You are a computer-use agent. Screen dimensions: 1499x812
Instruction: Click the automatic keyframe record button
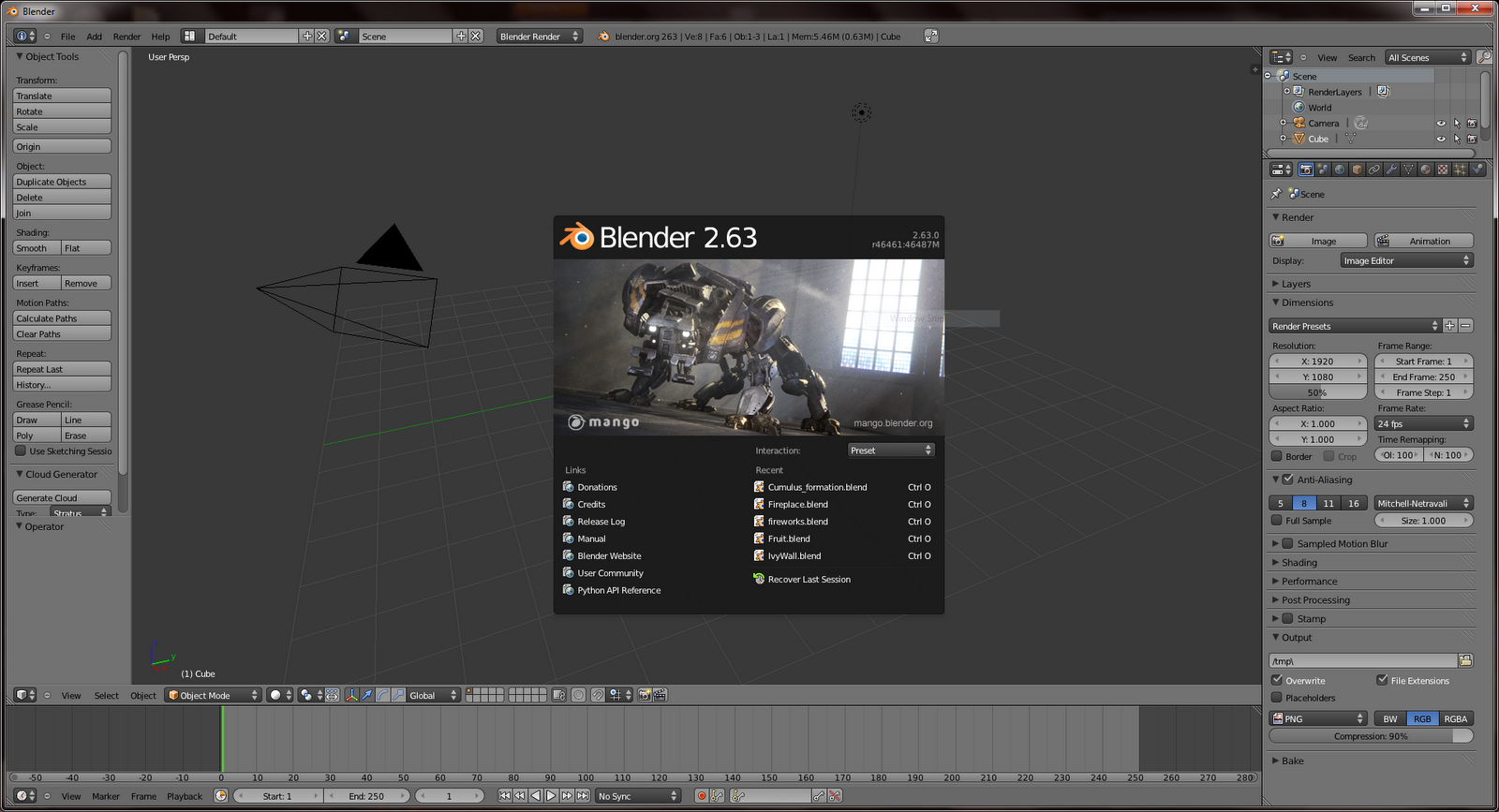click(x=701, y=796)
